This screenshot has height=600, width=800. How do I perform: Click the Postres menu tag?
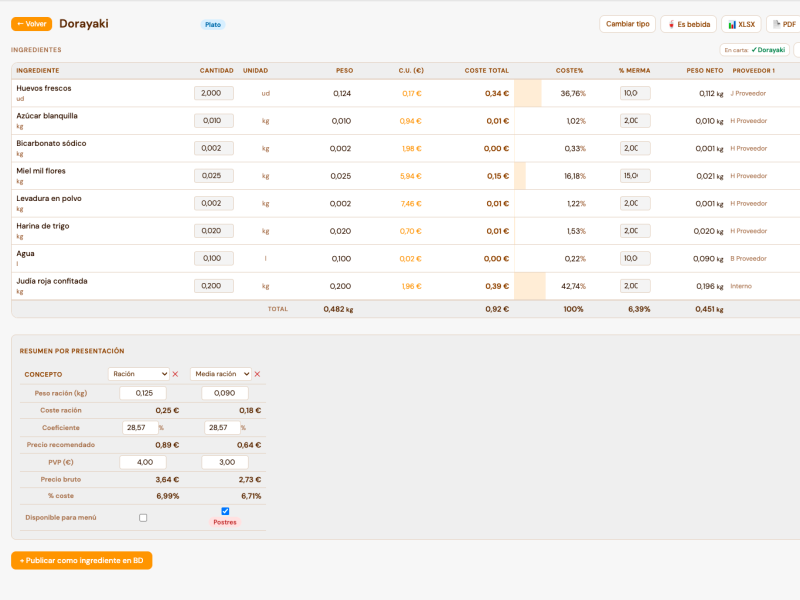click(x=225, y=522)
